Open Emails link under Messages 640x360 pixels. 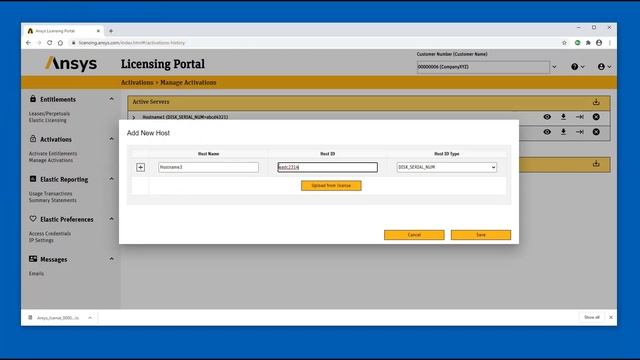[x=36, y=274]
